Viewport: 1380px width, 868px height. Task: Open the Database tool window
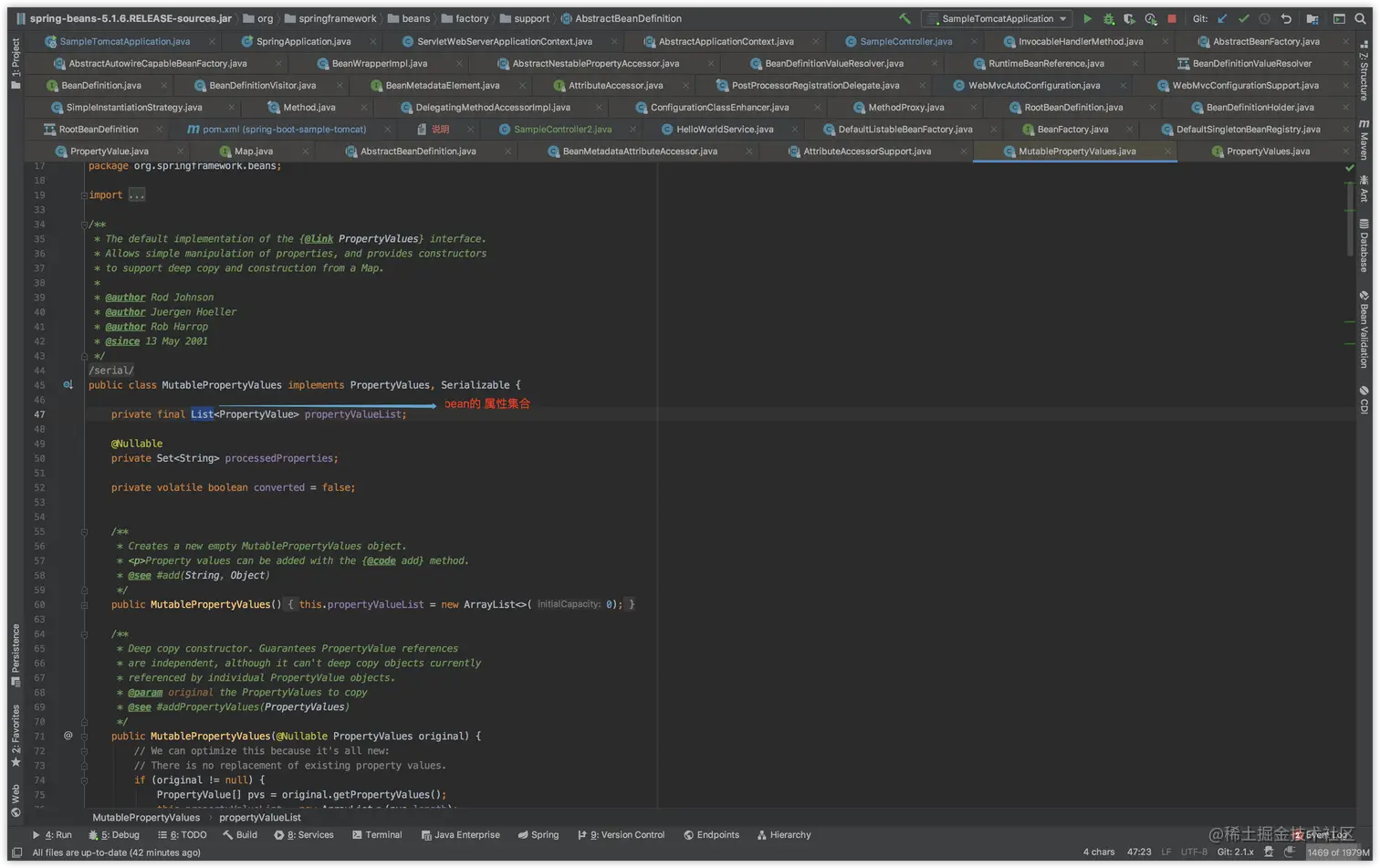coord(1364,246)
